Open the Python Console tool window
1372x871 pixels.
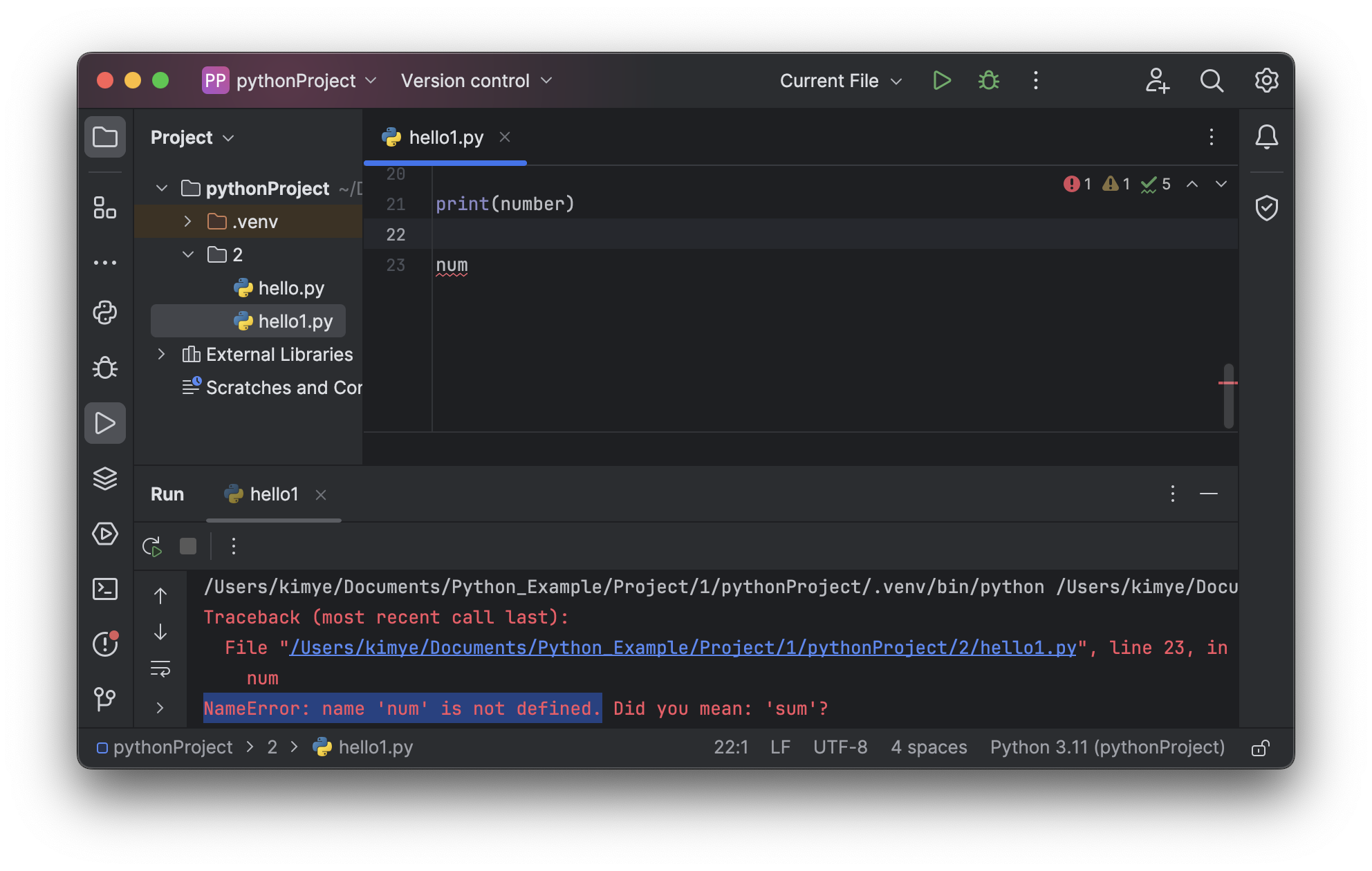105,312
